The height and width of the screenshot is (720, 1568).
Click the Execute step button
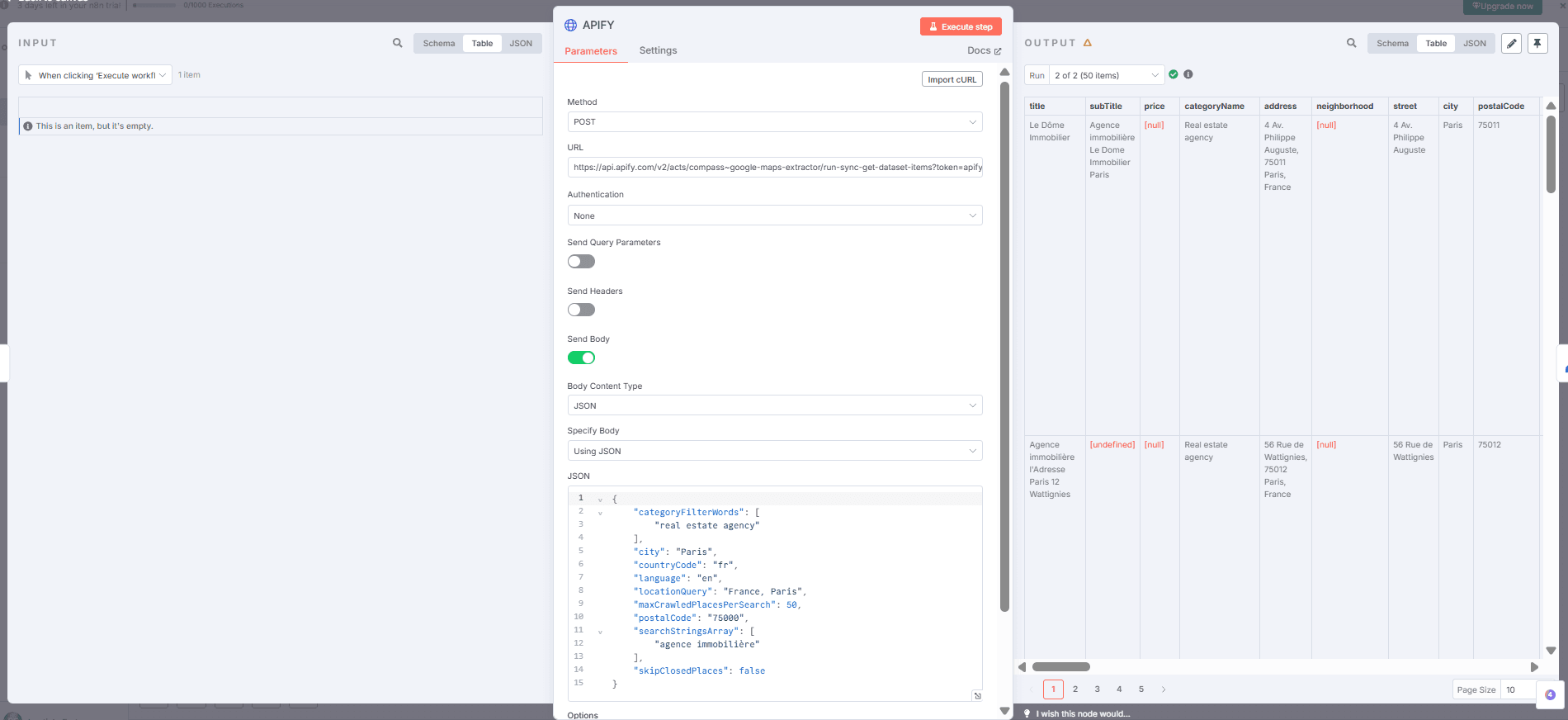pyautogui.click(x=961, y=26)
